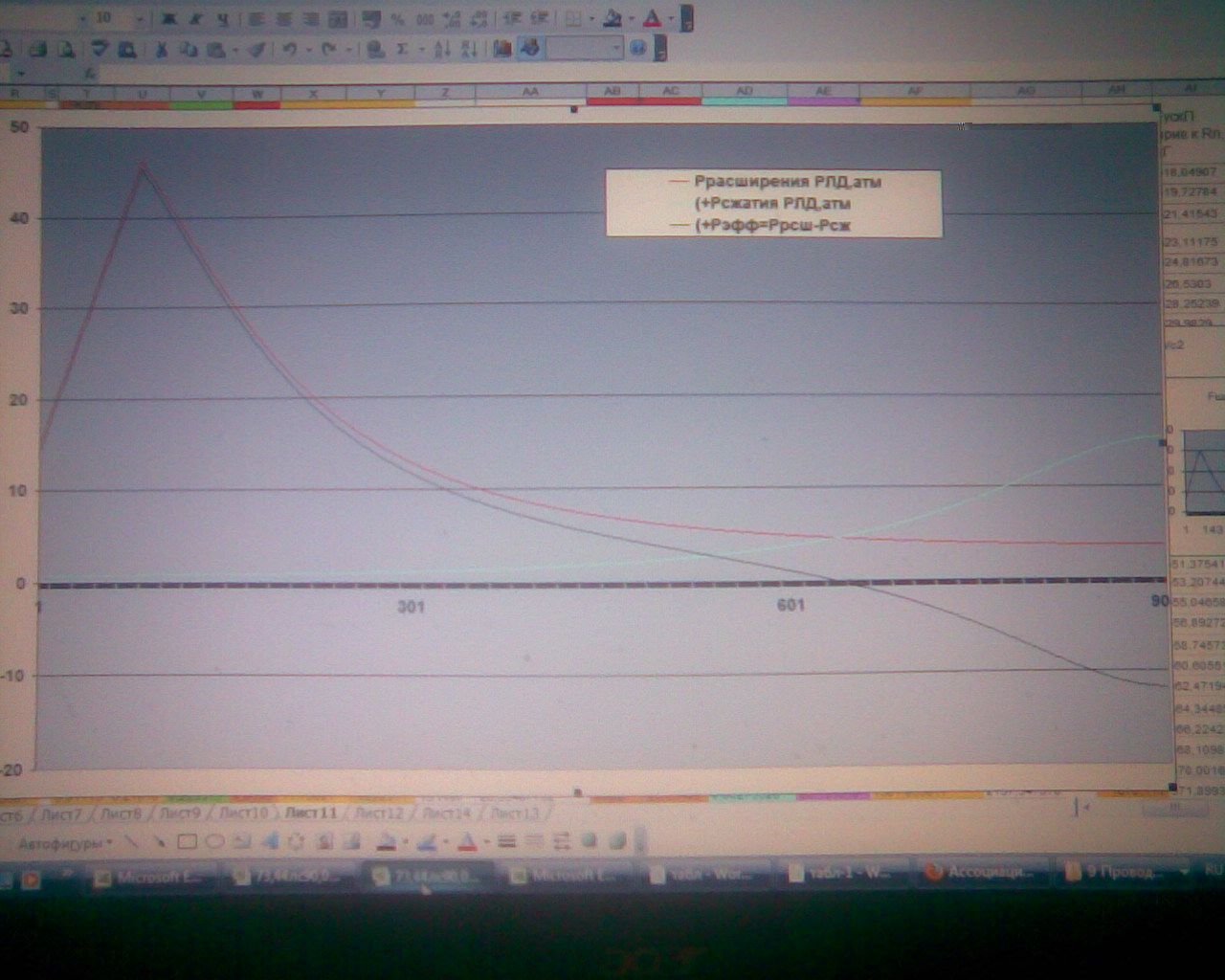Click the red font color swatch

[x=653, y=18]
